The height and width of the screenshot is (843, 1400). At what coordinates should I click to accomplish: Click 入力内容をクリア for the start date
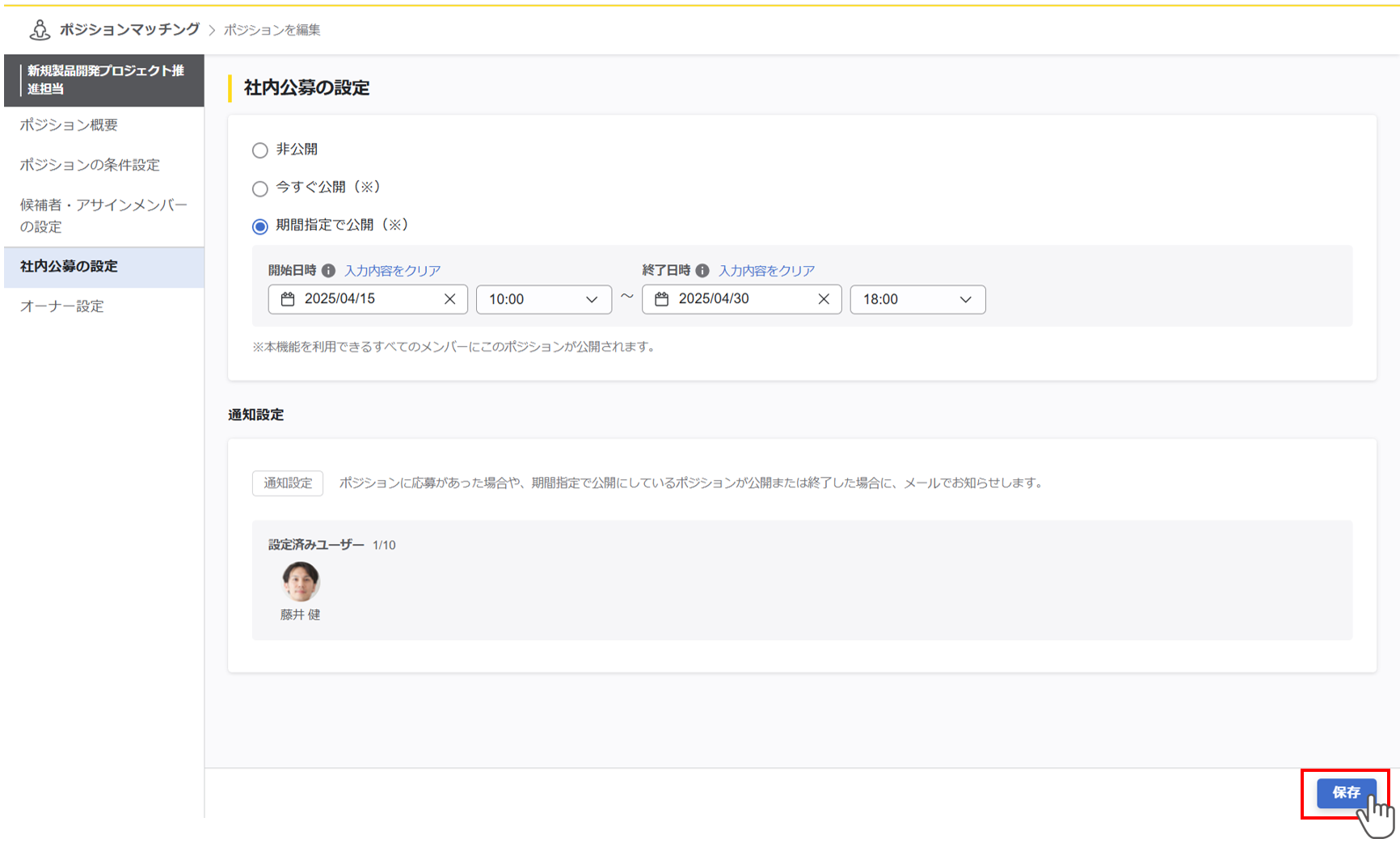pyautogui.click(x=393, y=270)
